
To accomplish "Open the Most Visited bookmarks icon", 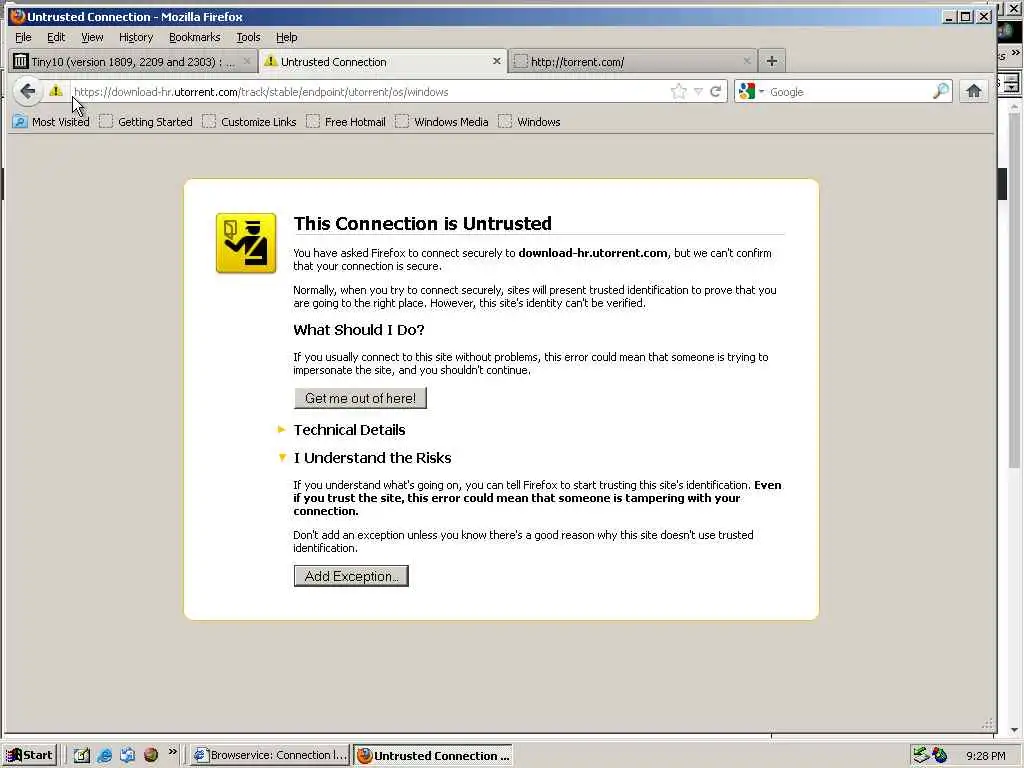I will (20, 121).
